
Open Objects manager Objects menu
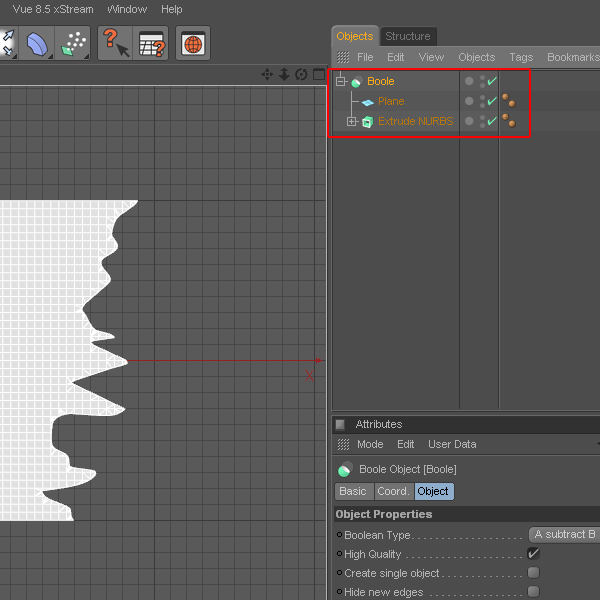pos(477,57)
